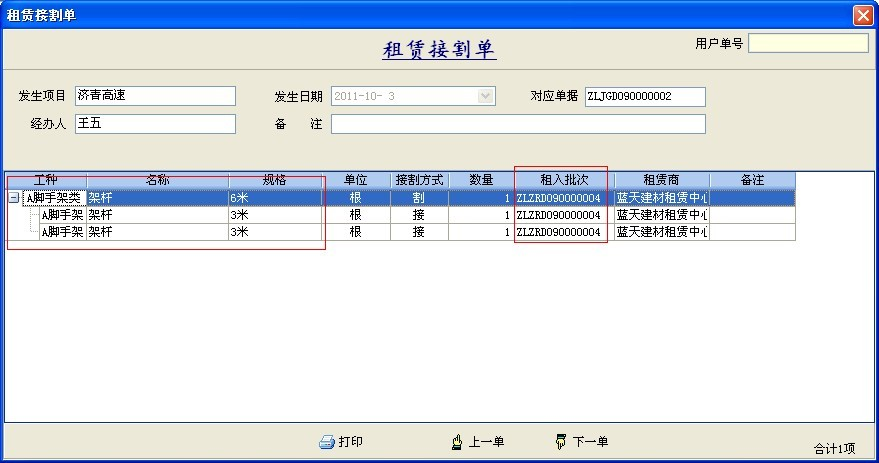
Task: Click the 名称 column header
Action: pos(158,180)
